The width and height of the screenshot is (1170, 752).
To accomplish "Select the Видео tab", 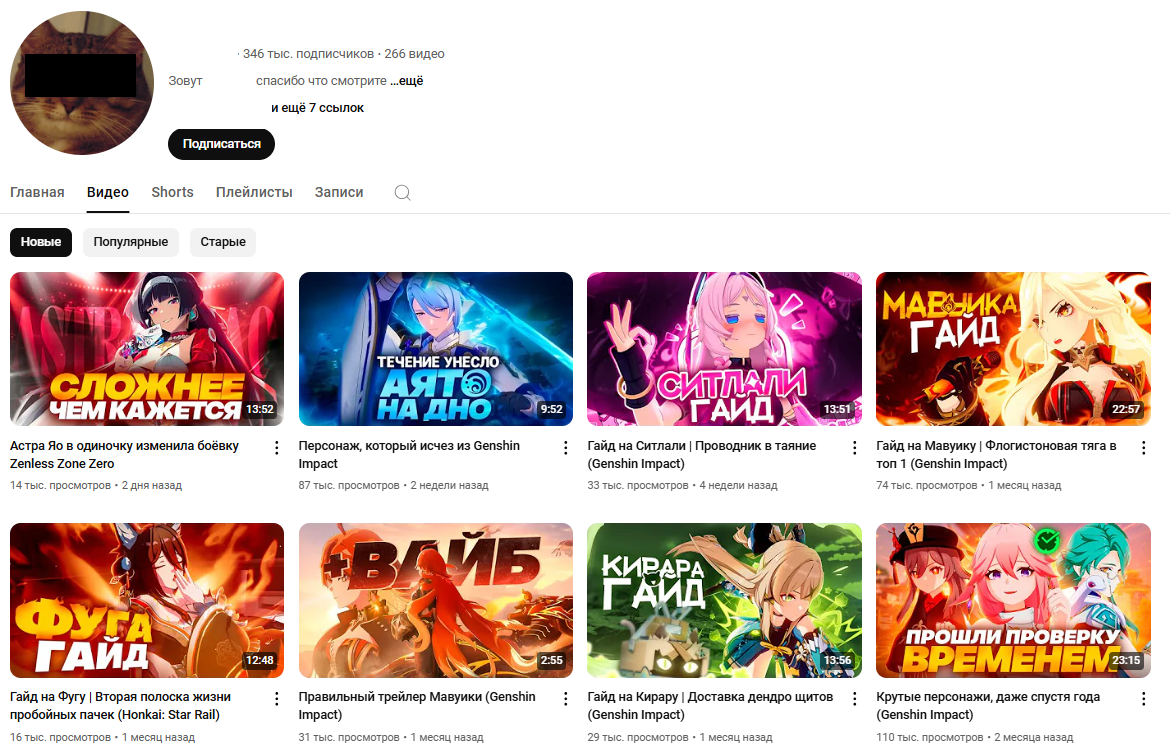I will click(x=107, y=192).
